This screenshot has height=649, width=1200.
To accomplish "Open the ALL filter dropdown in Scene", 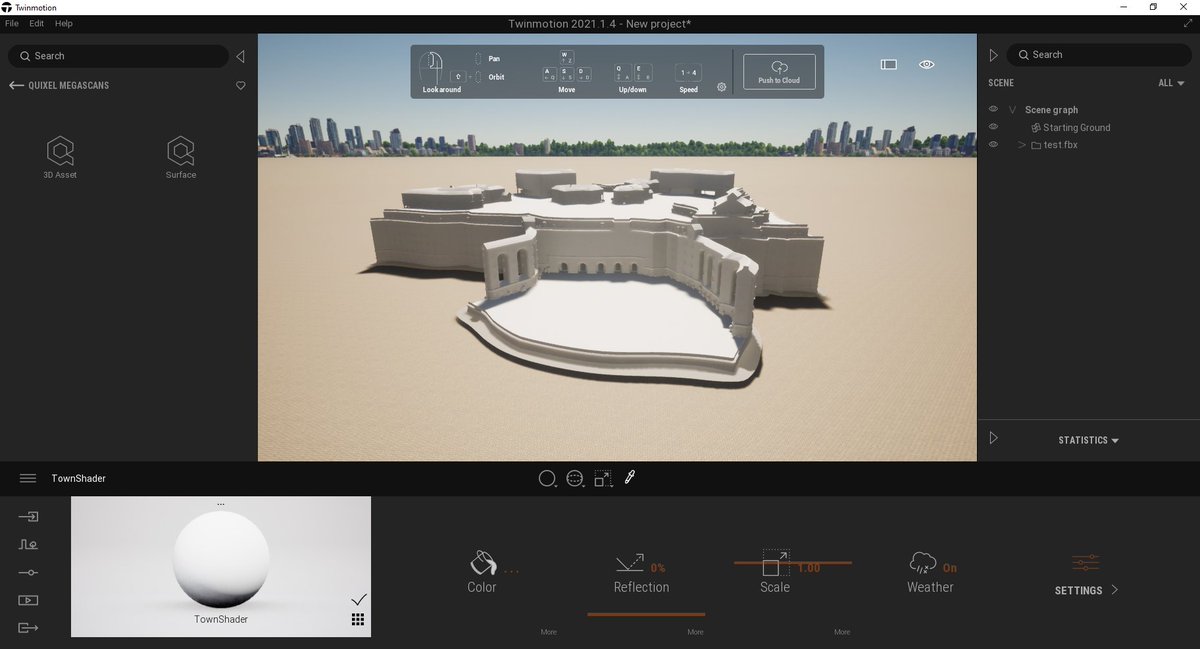I will click(x=1171, y=83).
